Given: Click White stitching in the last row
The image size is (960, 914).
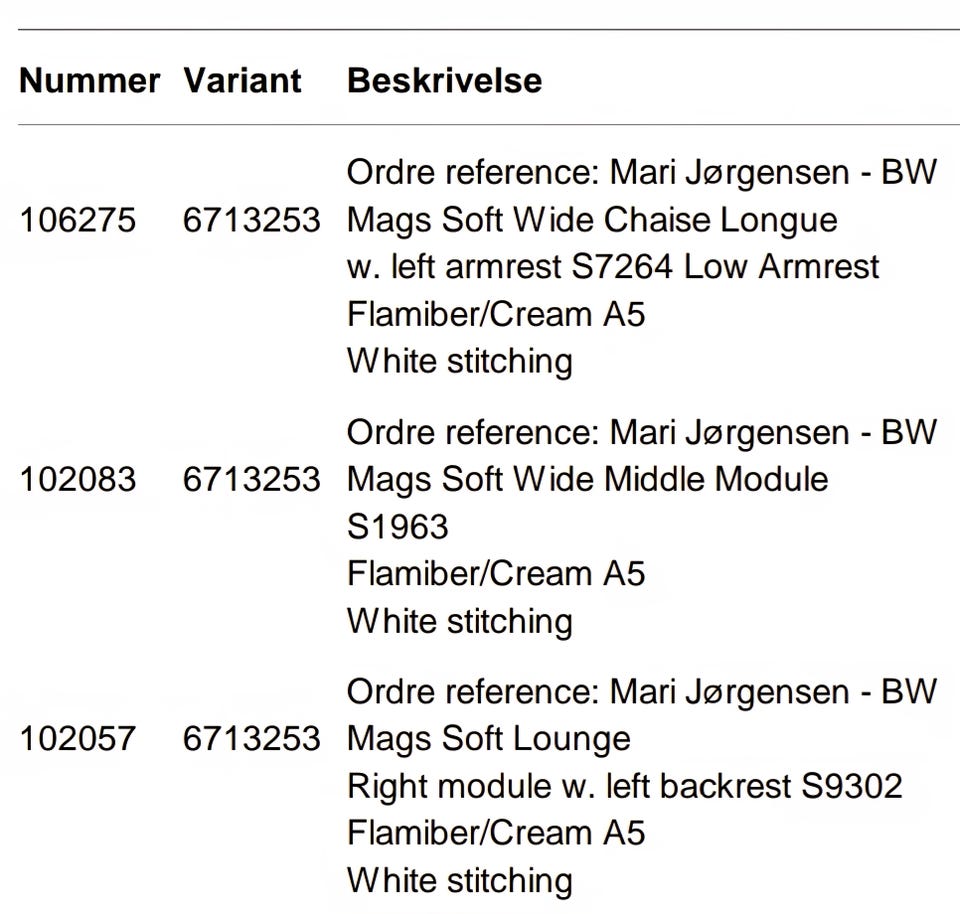Looking at the screenshot, I should coord(460,882).
